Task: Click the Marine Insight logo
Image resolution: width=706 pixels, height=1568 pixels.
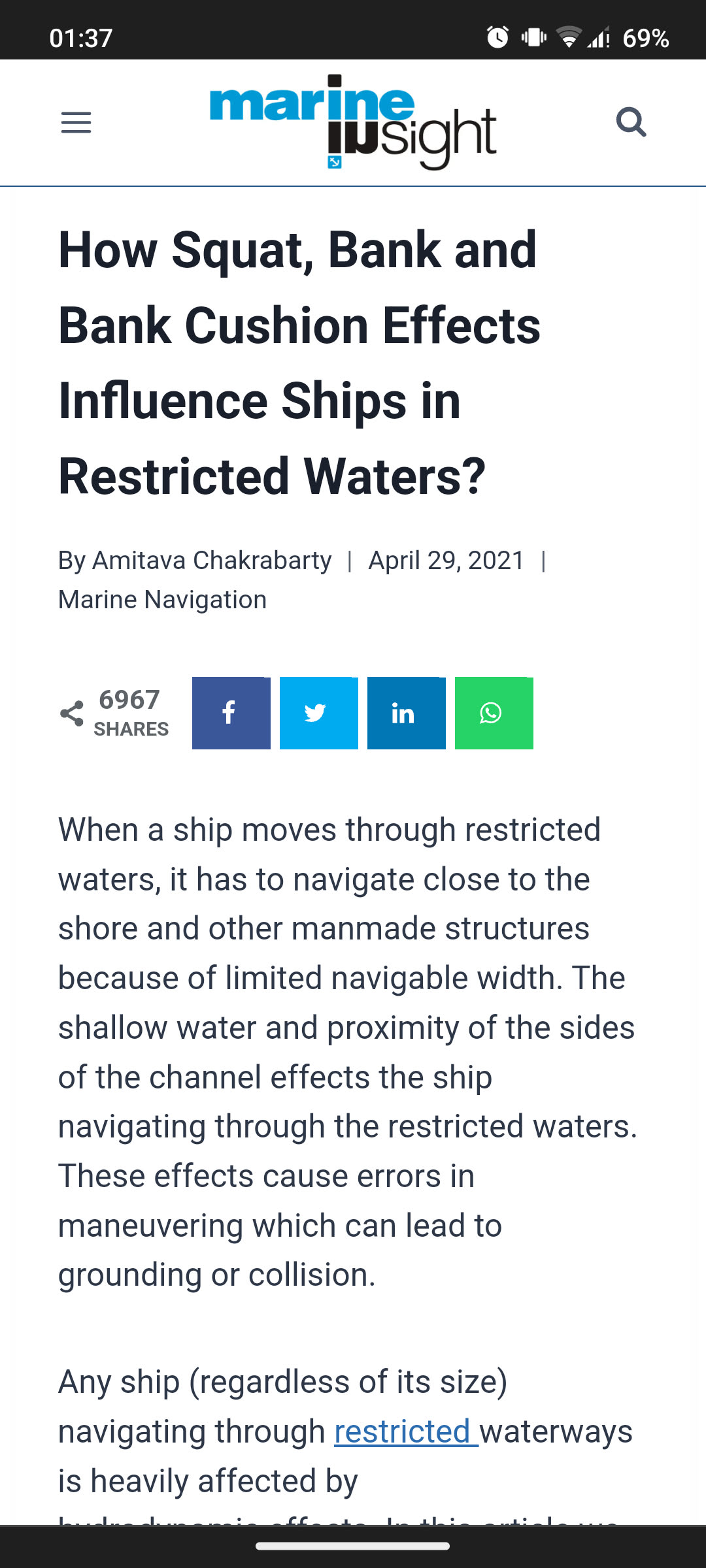Action: [x=352, y=122]
